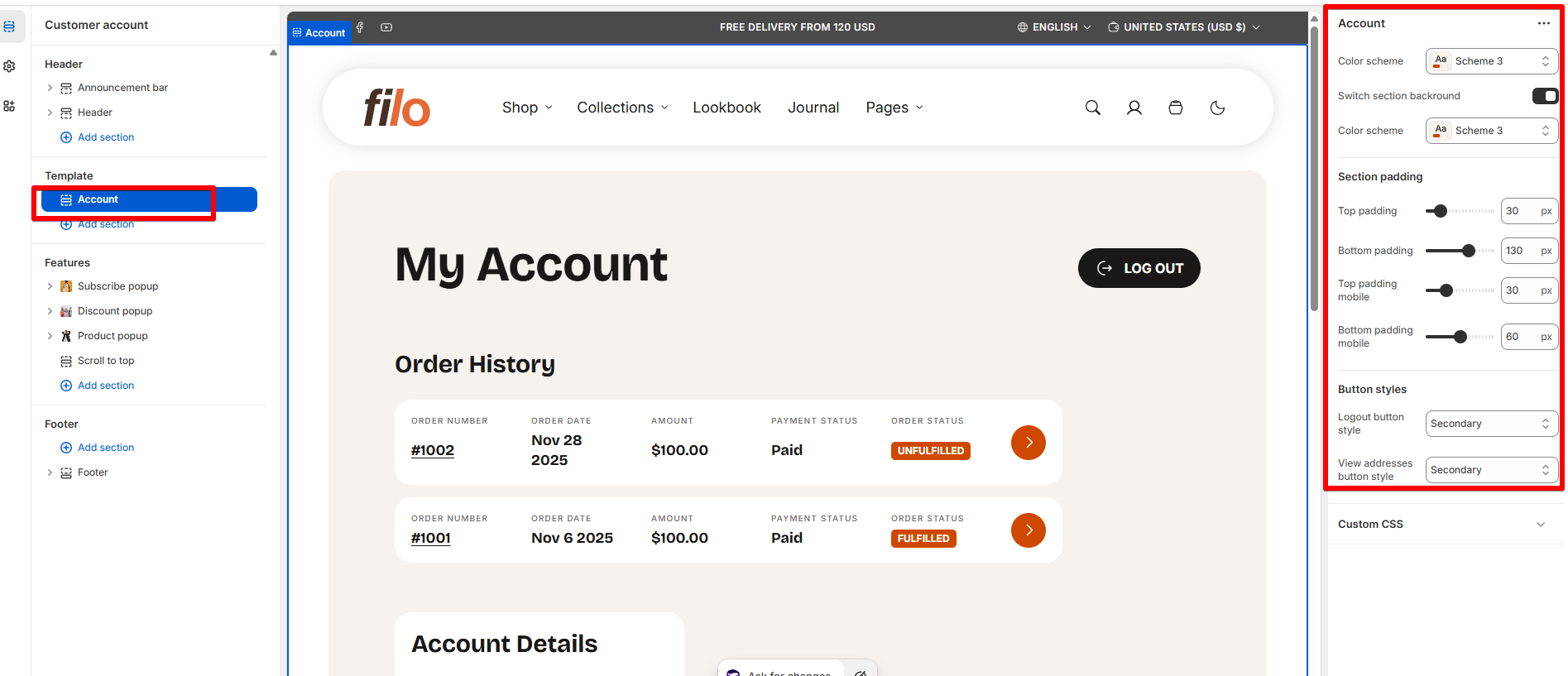Click the UNFULFILLED status badge
The image size is (1568, 676).
[931, 451]
